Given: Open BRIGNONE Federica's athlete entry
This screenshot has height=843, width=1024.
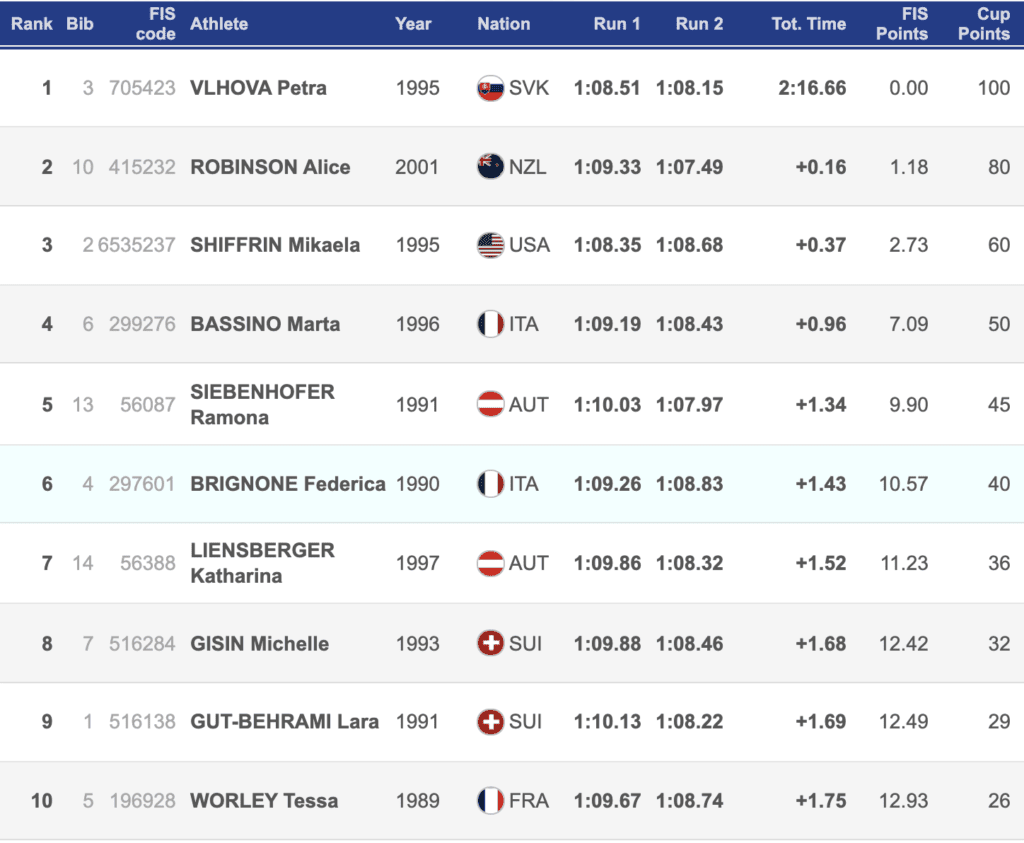Looking at the screenshot, I should (x=288, y=484).
